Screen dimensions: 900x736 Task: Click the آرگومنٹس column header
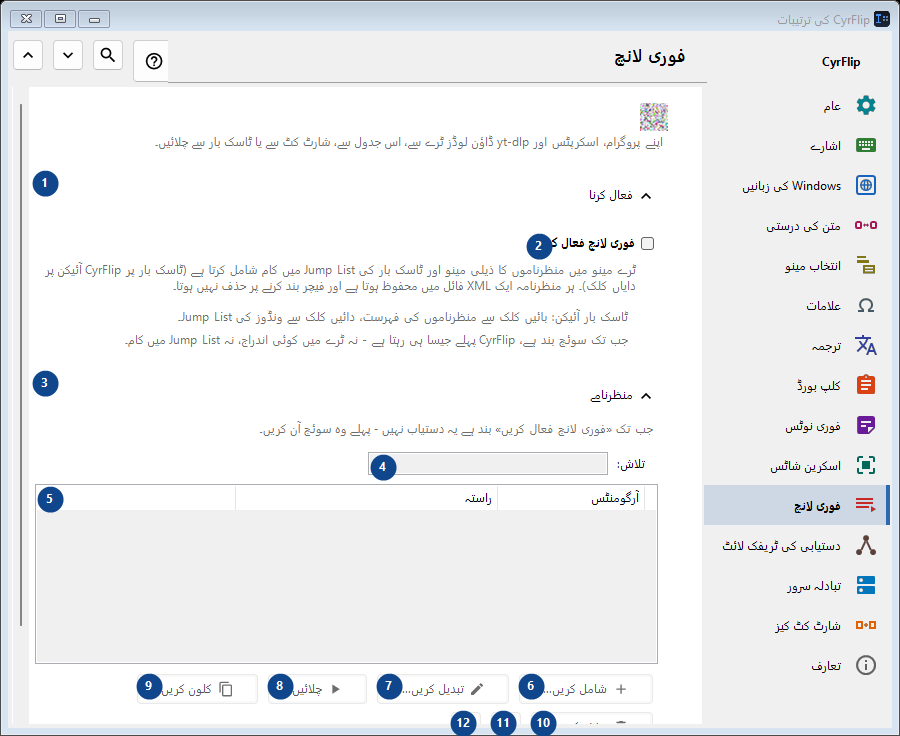pos(571,498)
